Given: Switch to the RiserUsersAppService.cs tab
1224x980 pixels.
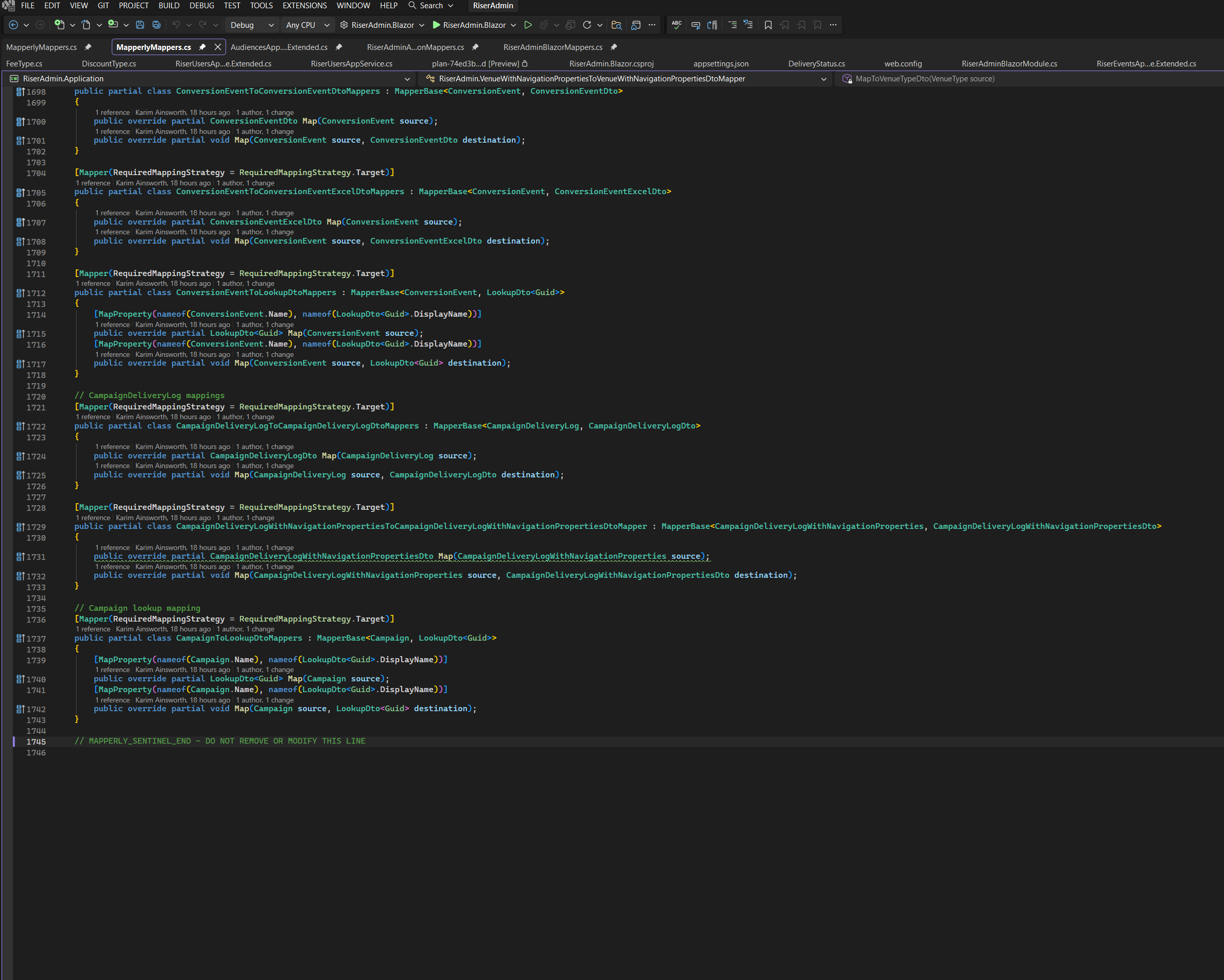Looking at the screenshot, I should coord(351,63).
